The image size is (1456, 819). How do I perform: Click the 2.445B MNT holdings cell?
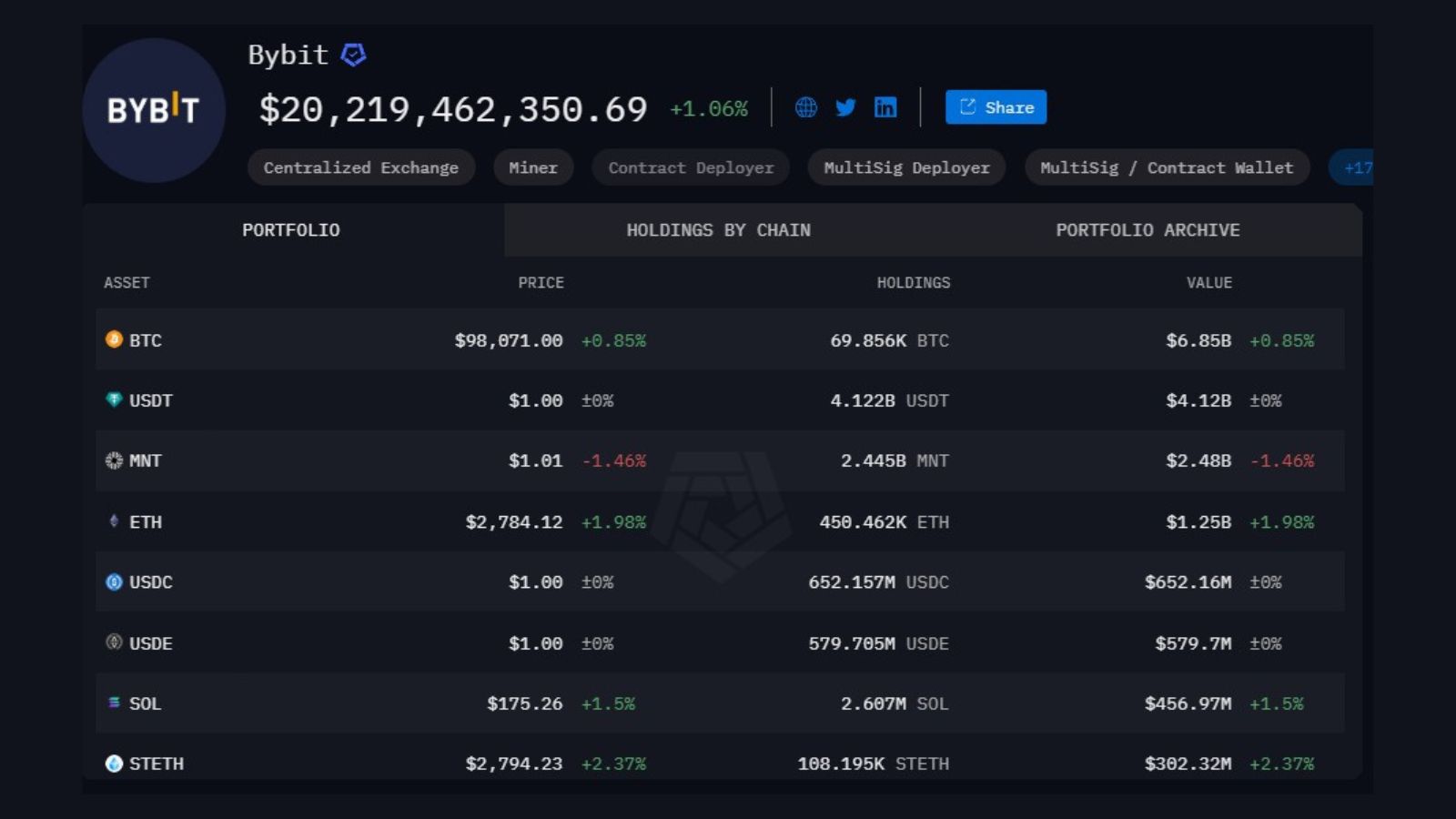click(895, 461)
